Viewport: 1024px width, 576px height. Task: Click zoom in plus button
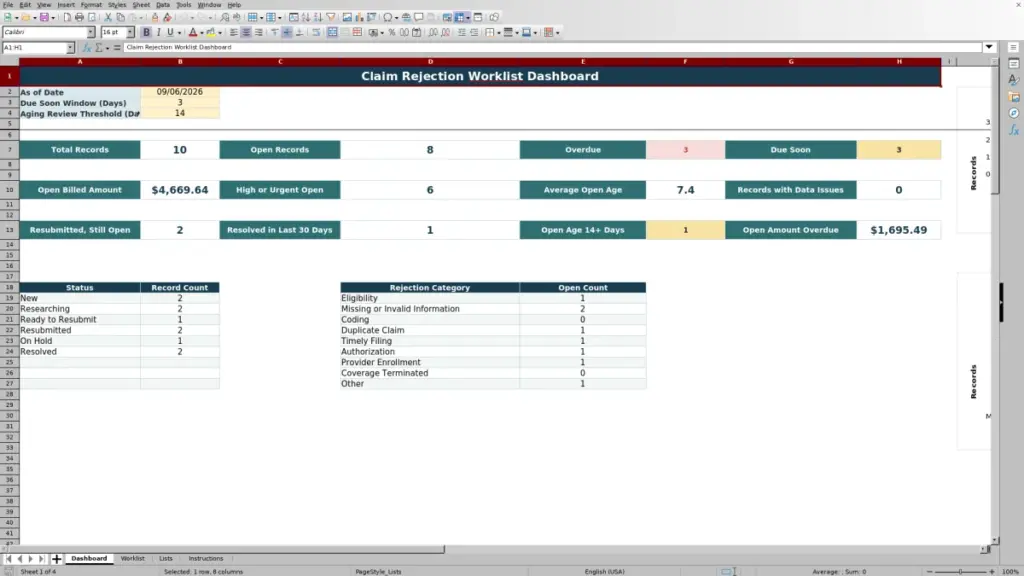pyautogui.click(x=991, y=572)
